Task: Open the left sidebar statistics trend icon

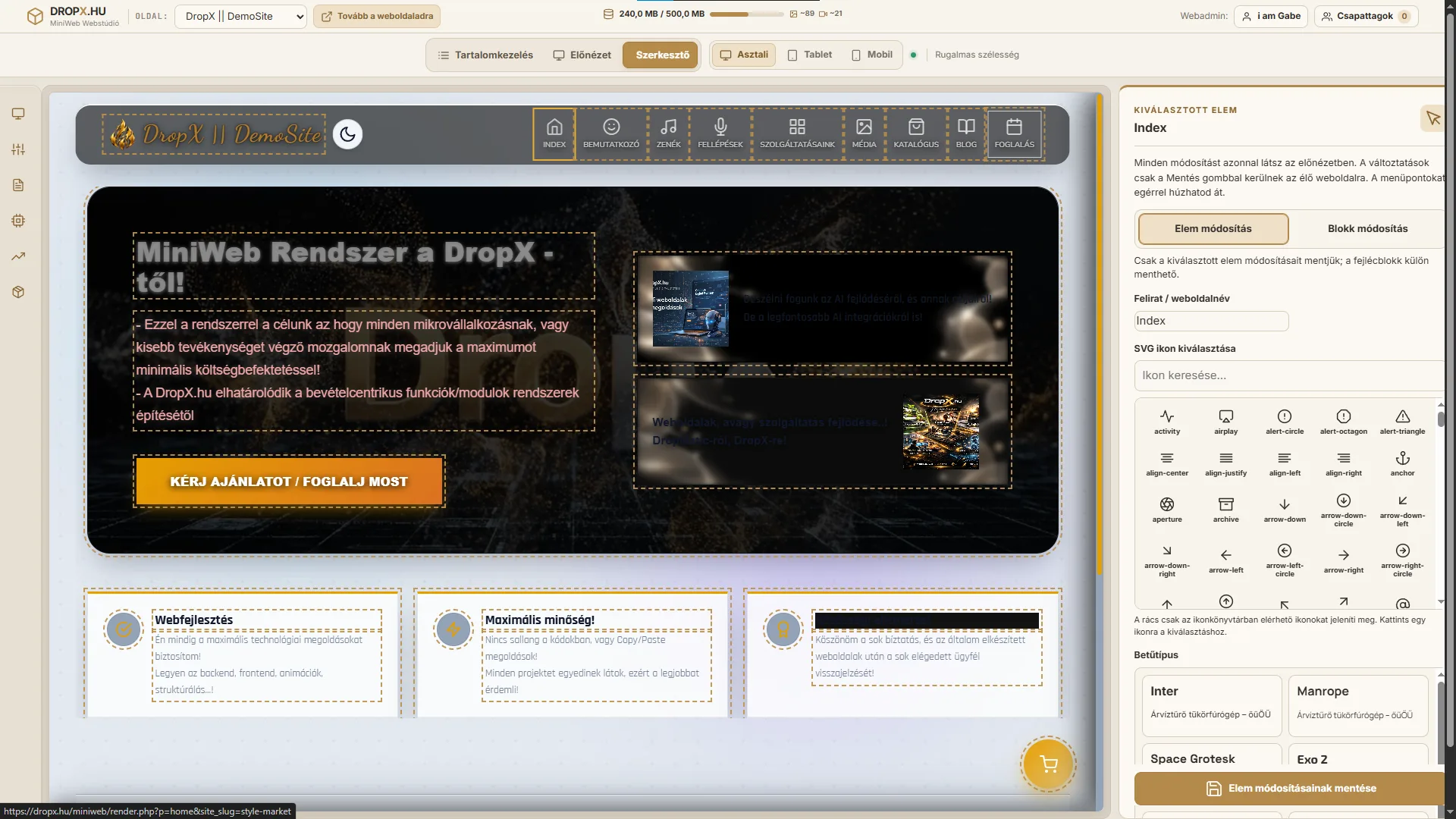Action: click(x=18, y=256)
